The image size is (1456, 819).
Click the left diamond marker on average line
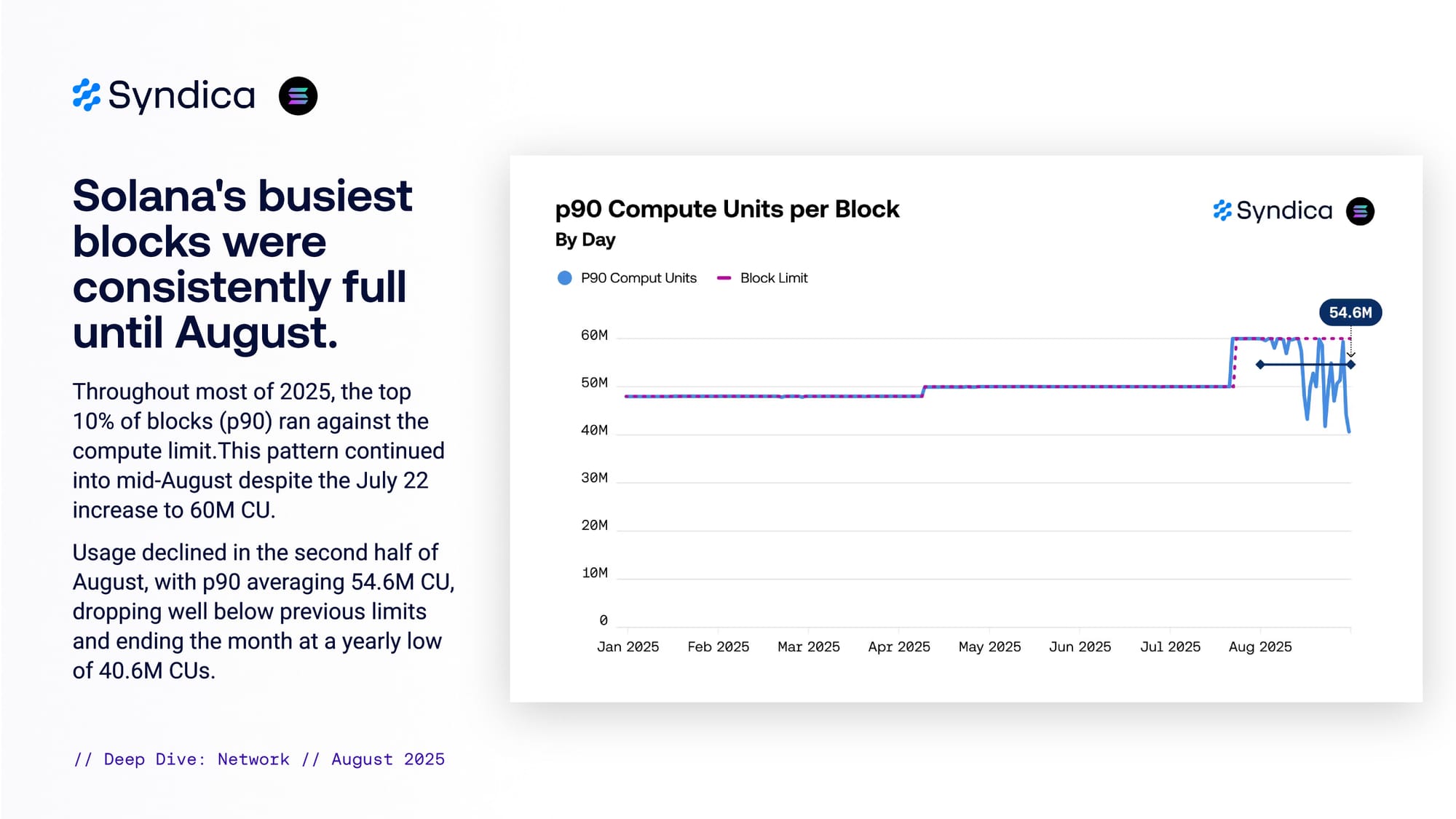tap(1260, 365)
